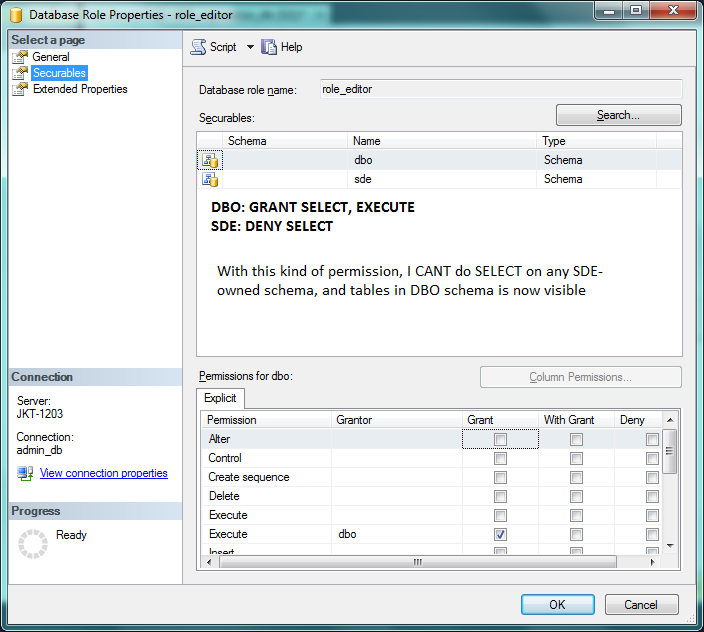
Task: Check With Grant for Control permission
Action: (x=576, y=458)
